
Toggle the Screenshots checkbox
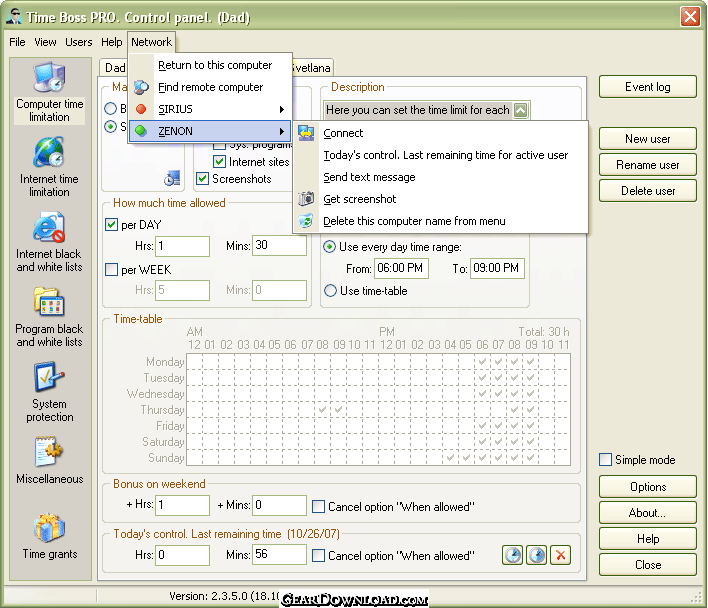(x=202, y=178)
